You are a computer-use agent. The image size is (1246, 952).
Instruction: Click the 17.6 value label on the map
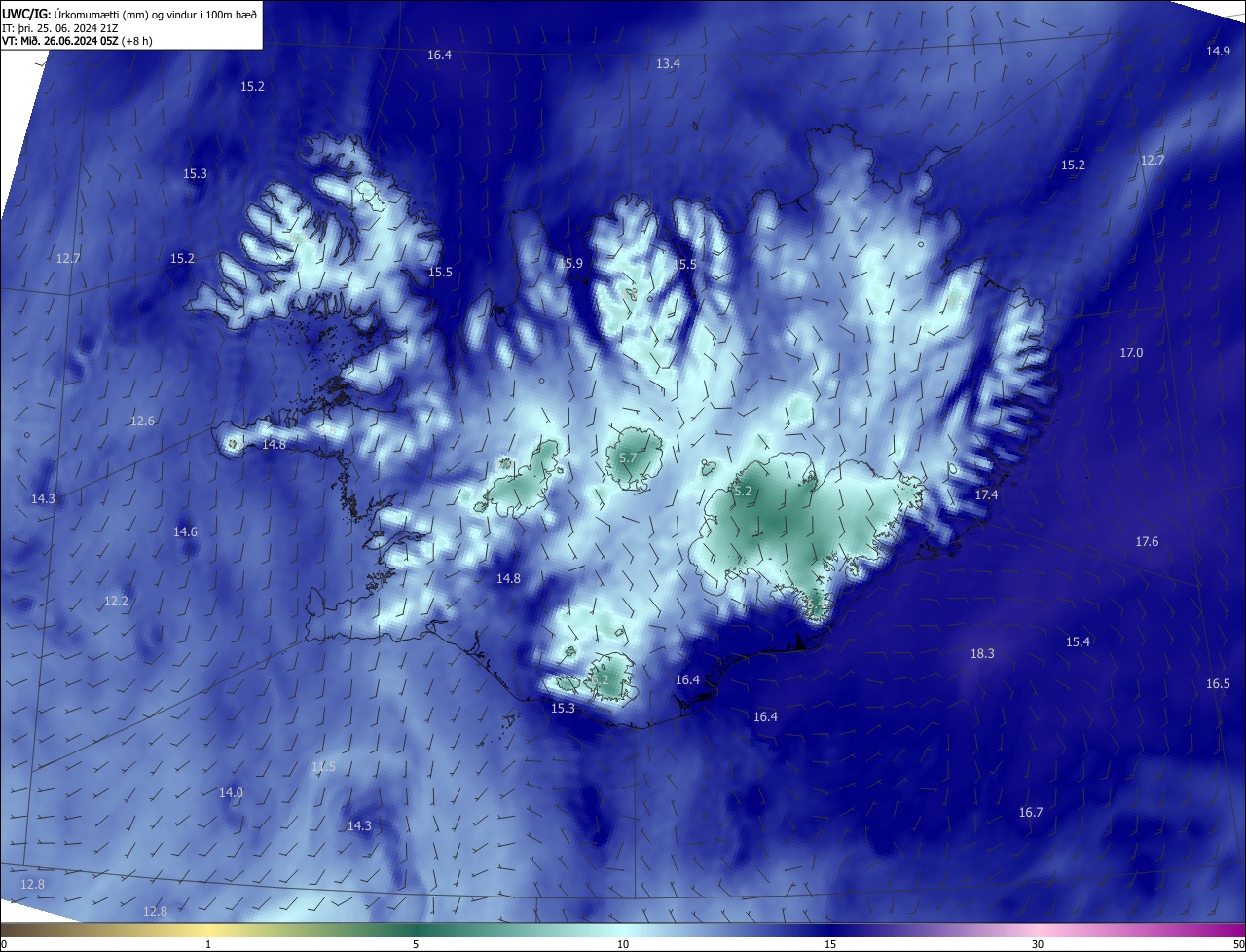pos(1147,541)
